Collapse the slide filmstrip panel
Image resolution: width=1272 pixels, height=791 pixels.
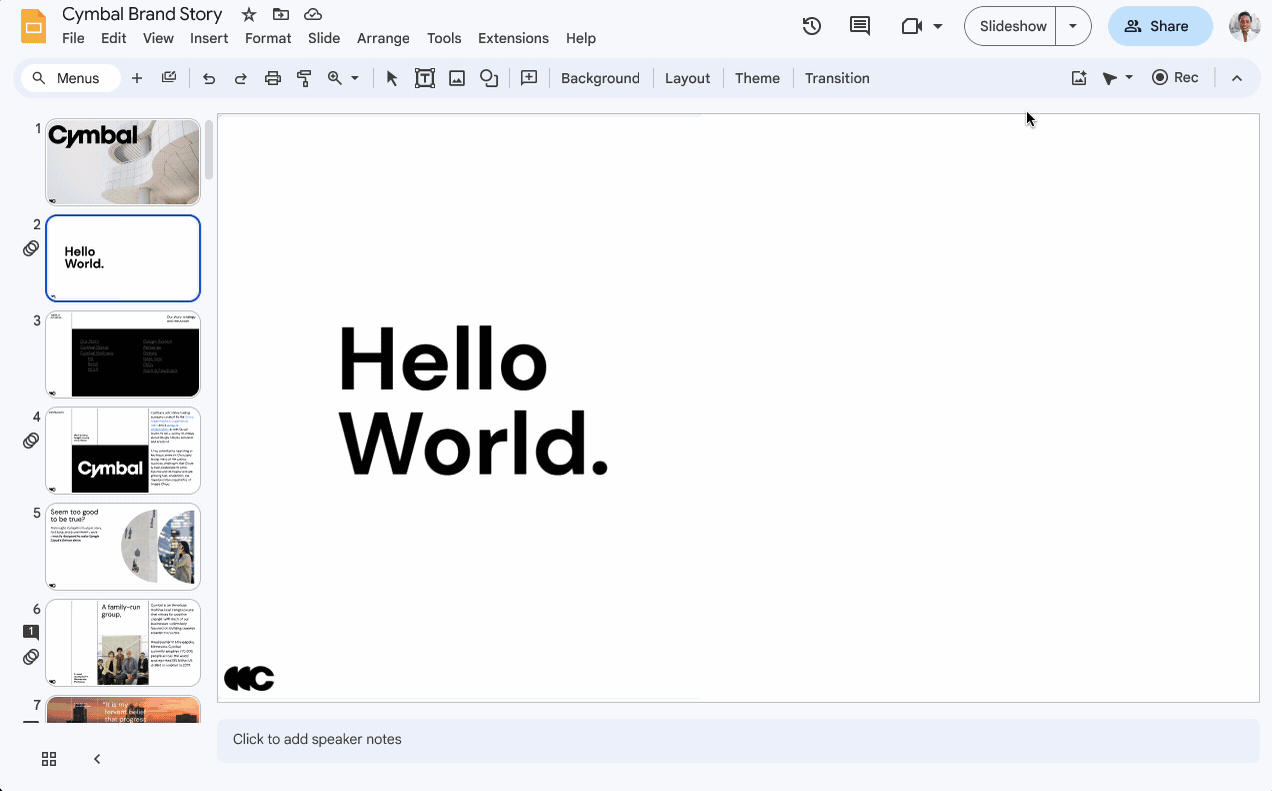(x=97, y=759)
